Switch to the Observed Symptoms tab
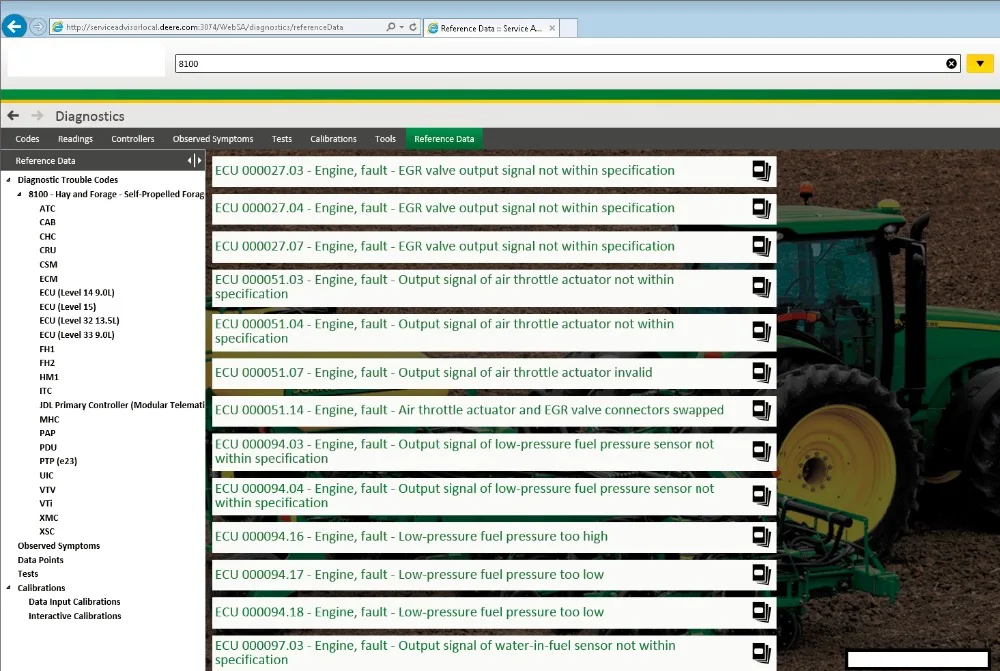 (x=212, y=138)
